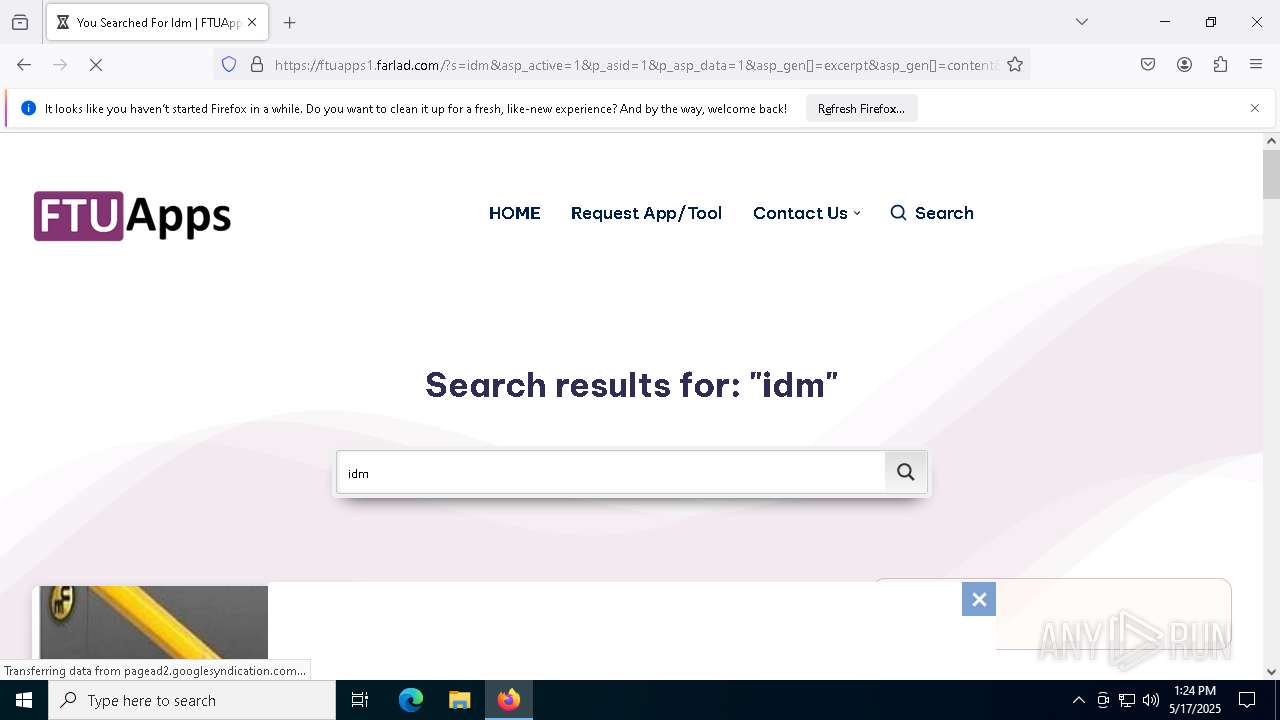Click the search field containing 'idm'
Image resolution: width=1280 pixels, height=720 pixels.
pyautogui.click(x=611, y=472)
